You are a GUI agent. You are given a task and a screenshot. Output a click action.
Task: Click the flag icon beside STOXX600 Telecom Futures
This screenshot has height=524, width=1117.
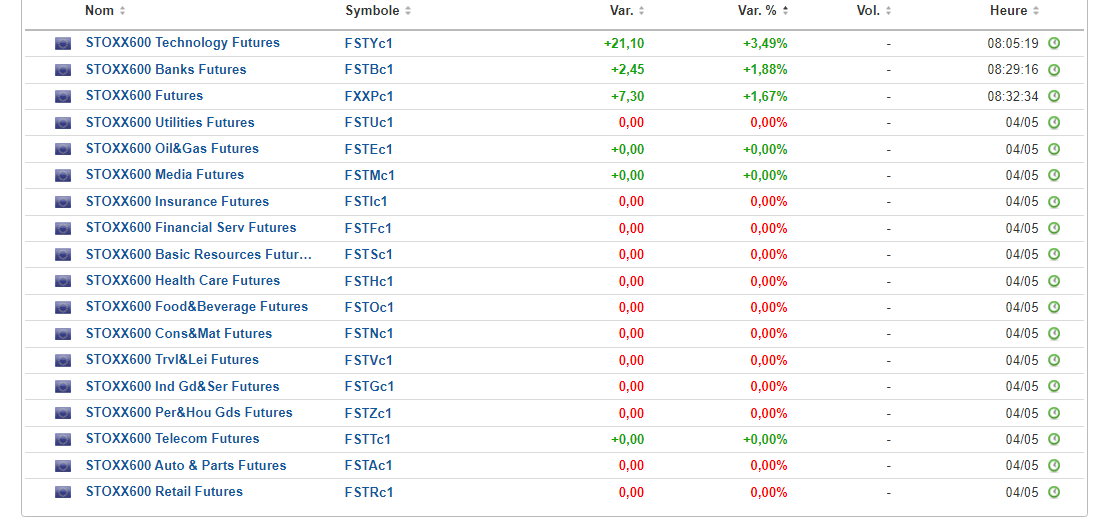click(x=63, y=439)
